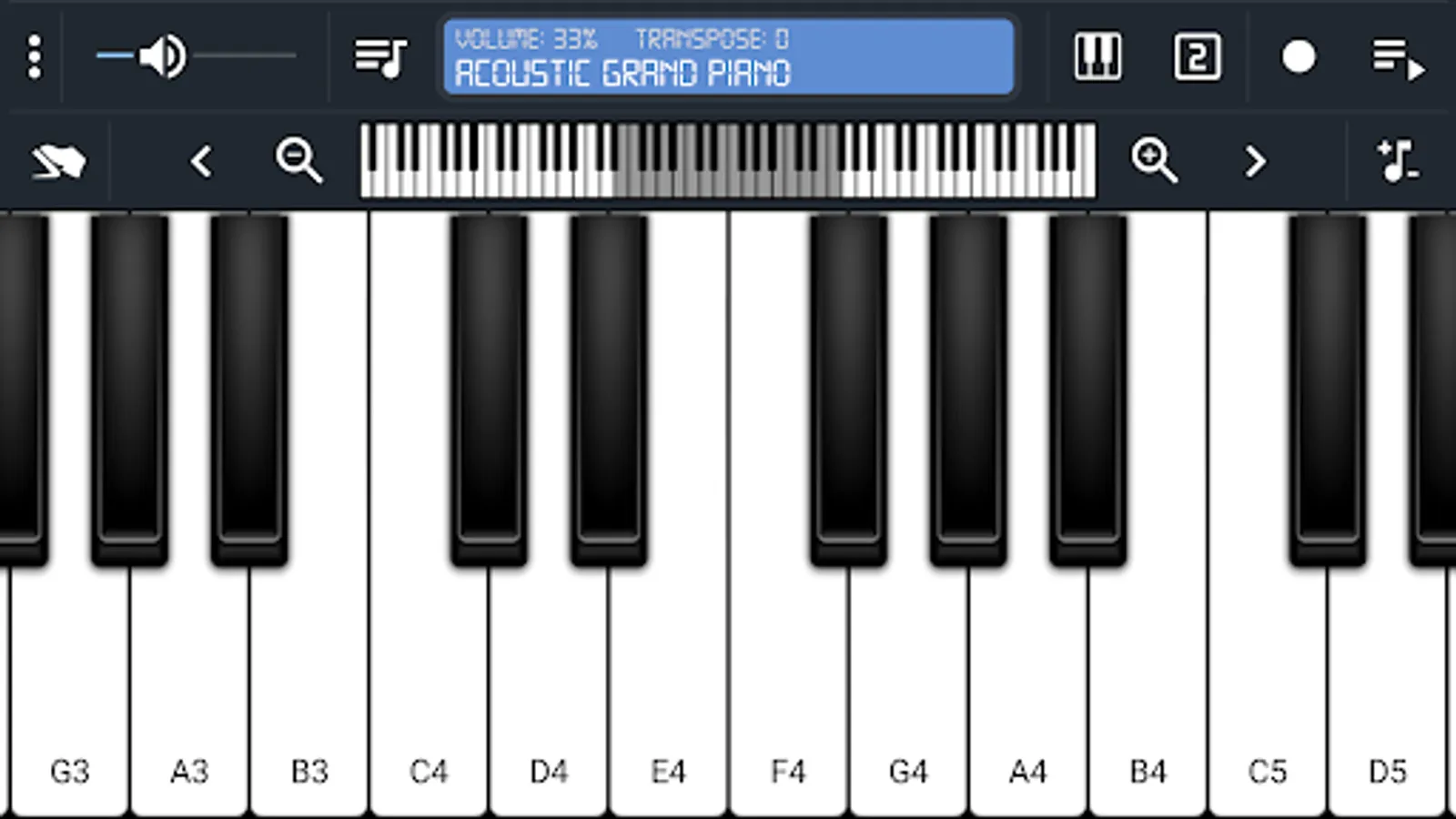
Task: Shift keyboard left with the chevron
Action: coord(201,162)
